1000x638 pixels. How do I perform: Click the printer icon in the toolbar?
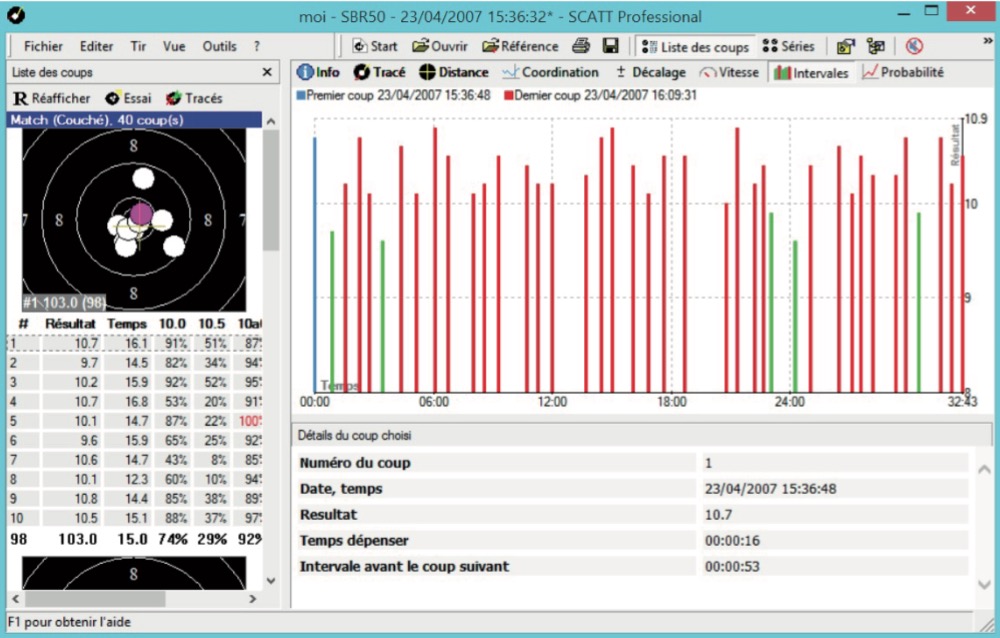pyautogui.click(x=580, y=46)
